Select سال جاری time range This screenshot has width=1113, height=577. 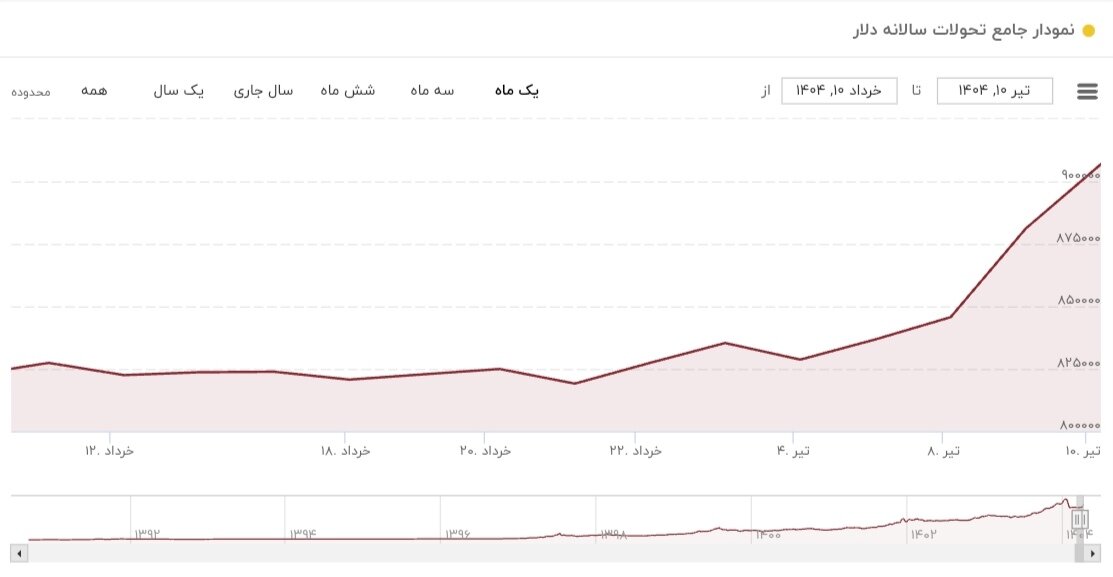tap(263, 91)
